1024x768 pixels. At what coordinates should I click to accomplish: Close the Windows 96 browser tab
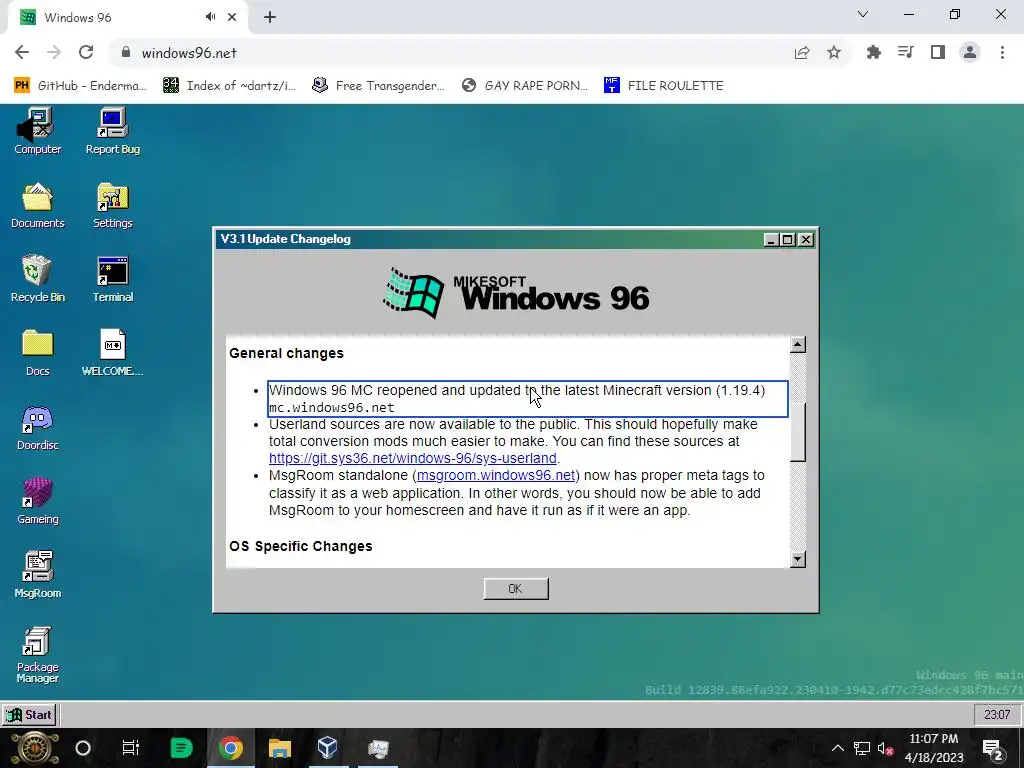pyautogui.click(x=232, y=18)
